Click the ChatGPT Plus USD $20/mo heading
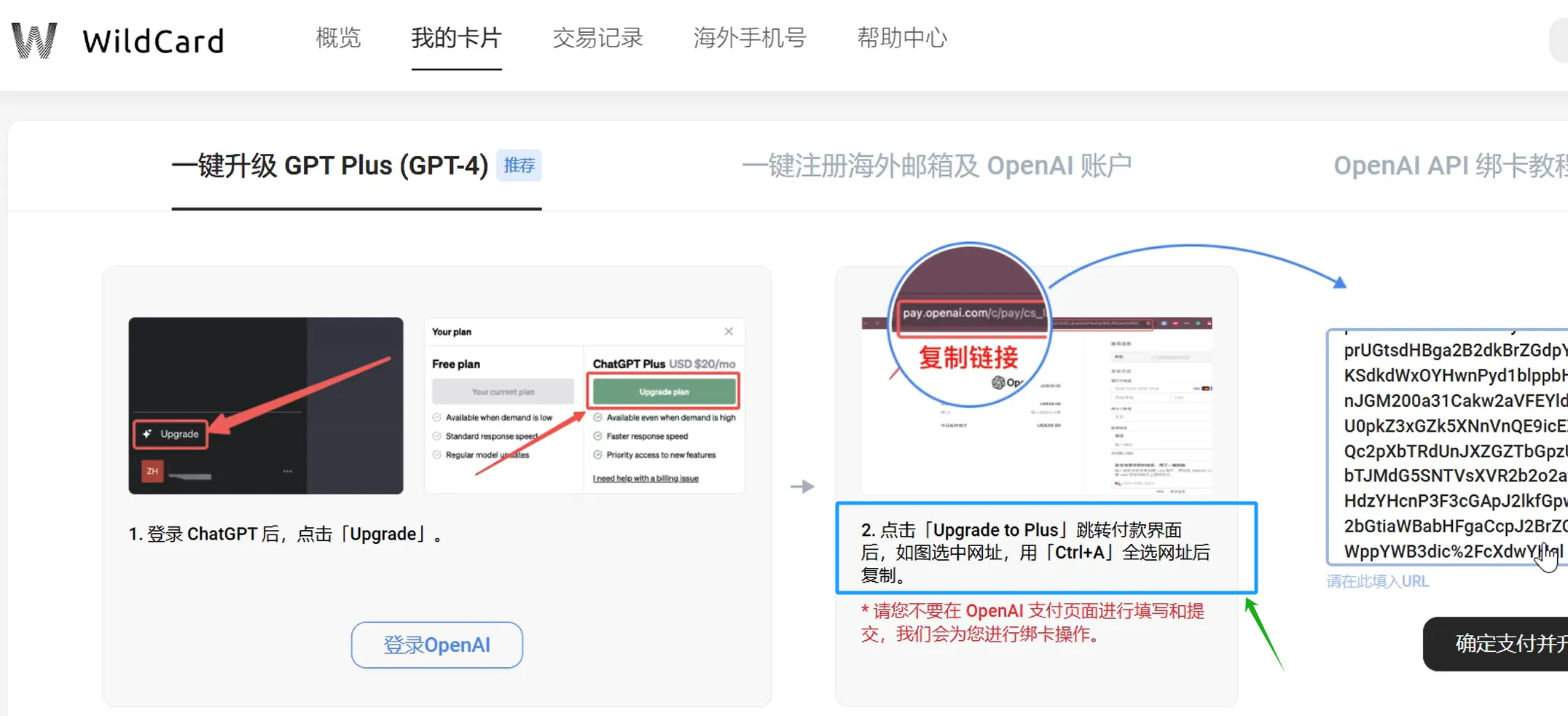 (x=664, y=364)
